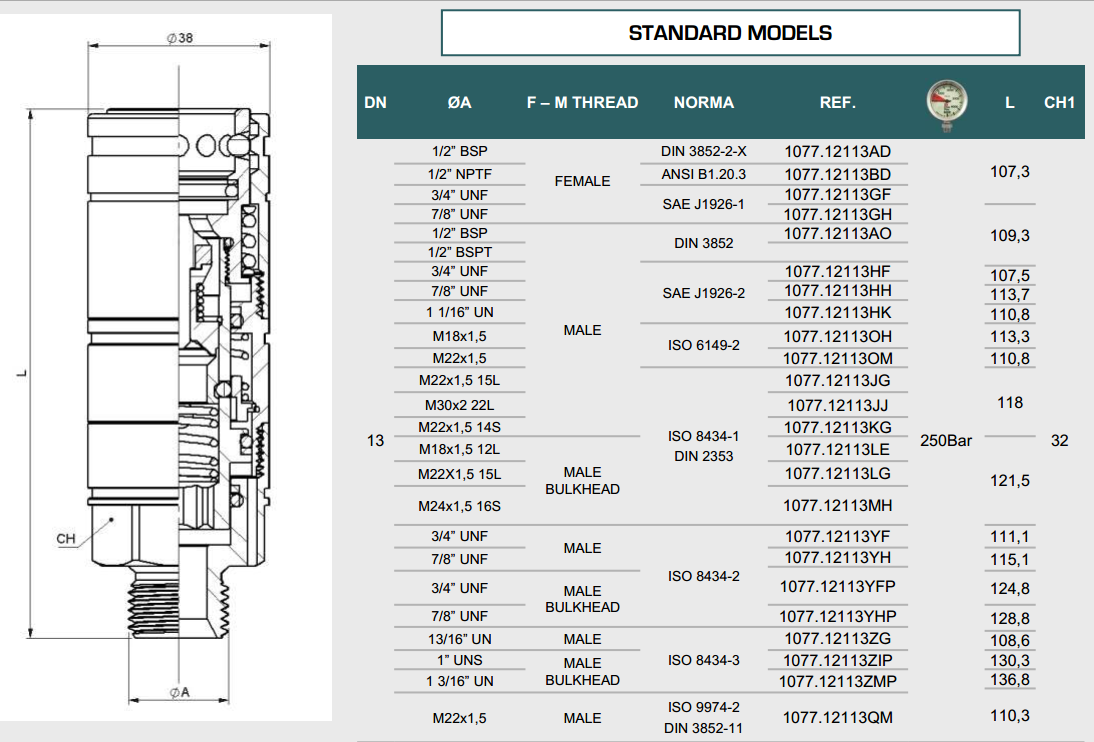Click the CH label on the drawing
1094x742 pixels.
click(66, 539)
